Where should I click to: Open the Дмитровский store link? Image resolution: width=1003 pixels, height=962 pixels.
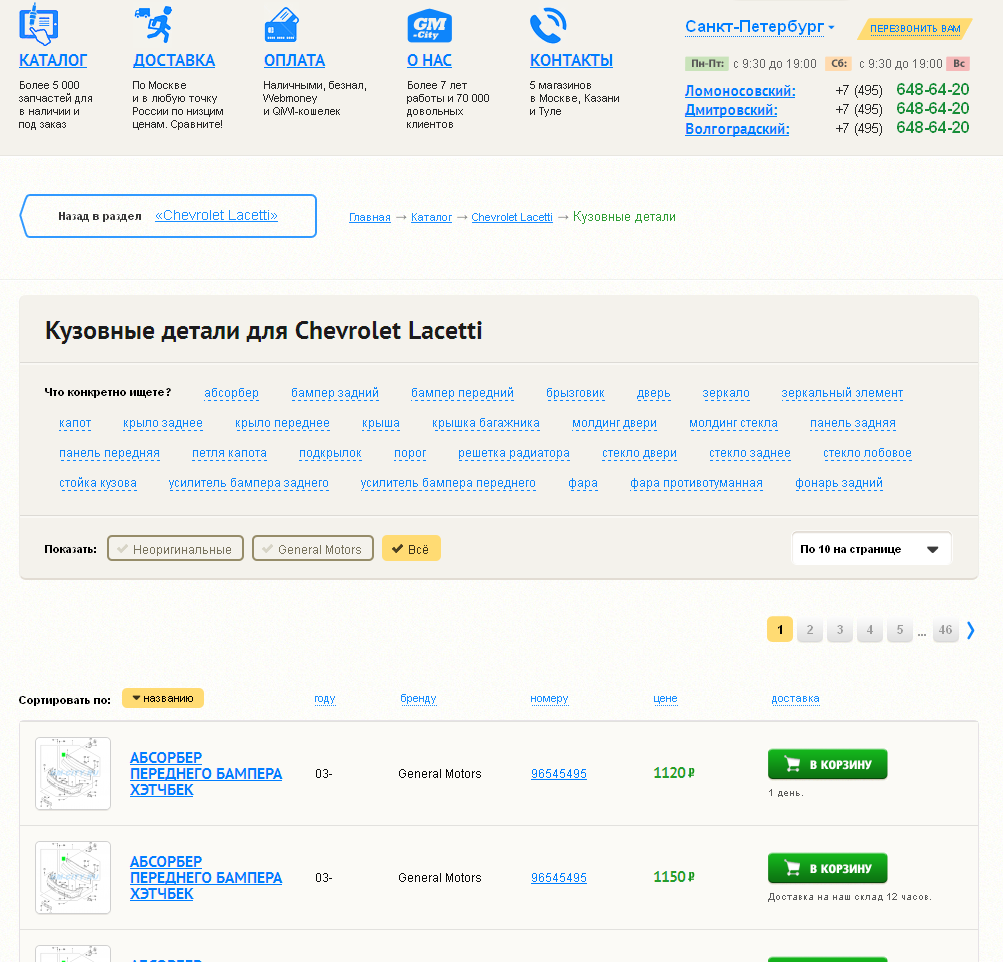[x=731, y=110]
